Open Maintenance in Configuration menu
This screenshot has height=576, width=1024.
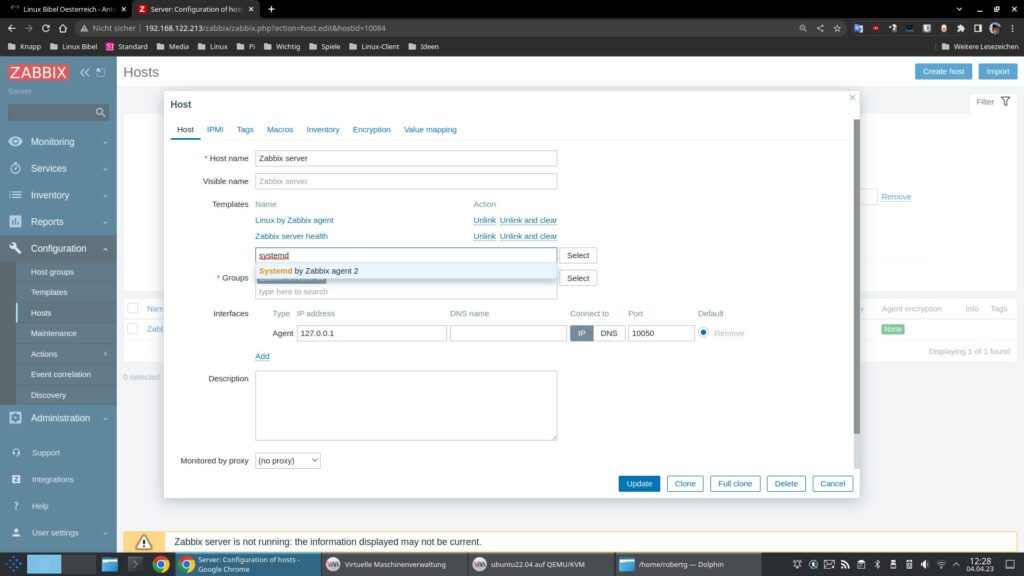coord(54,333)
